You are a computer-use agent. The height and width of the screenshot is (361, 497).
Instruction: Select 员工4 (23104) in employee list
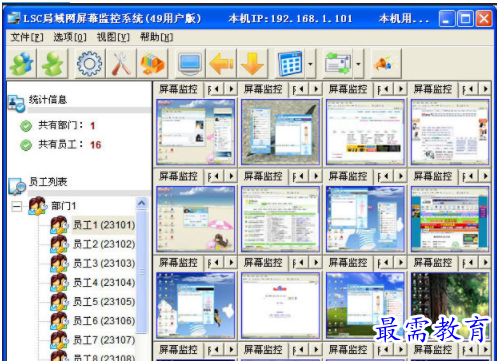[x=104, y=283]
